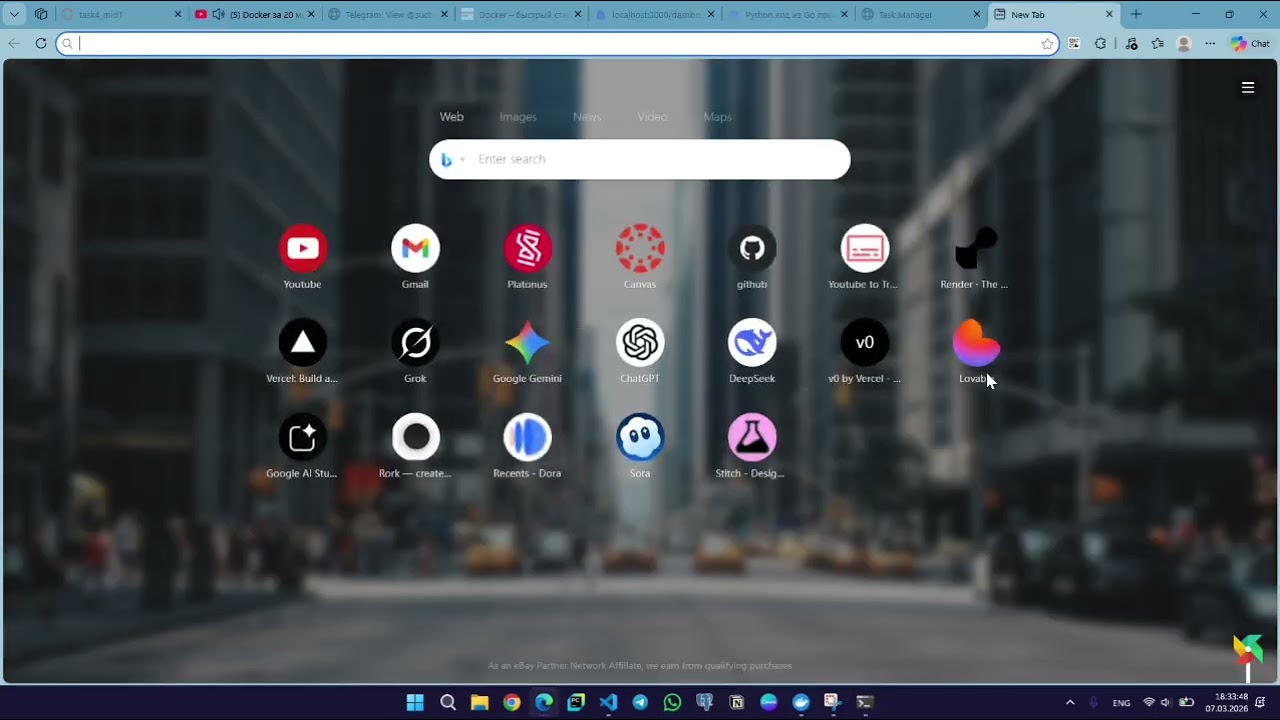Click the colorful pinwheel widget icon
The image size is (1280, 720).
click(1247, 650)
